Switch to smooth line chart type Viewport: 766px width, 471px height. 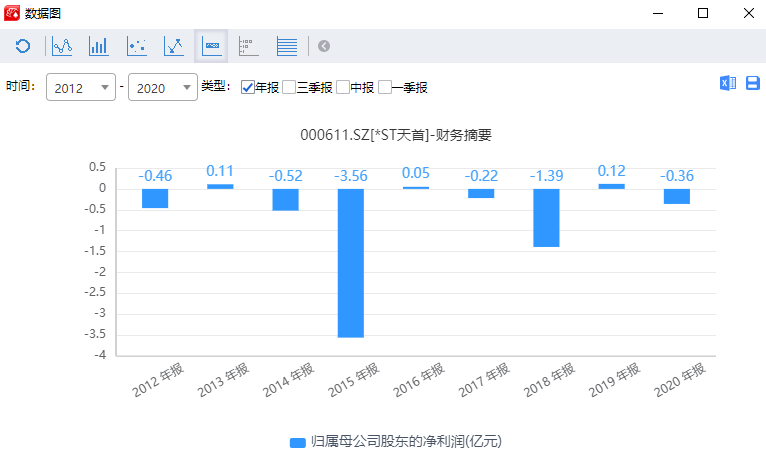[62, 46]
